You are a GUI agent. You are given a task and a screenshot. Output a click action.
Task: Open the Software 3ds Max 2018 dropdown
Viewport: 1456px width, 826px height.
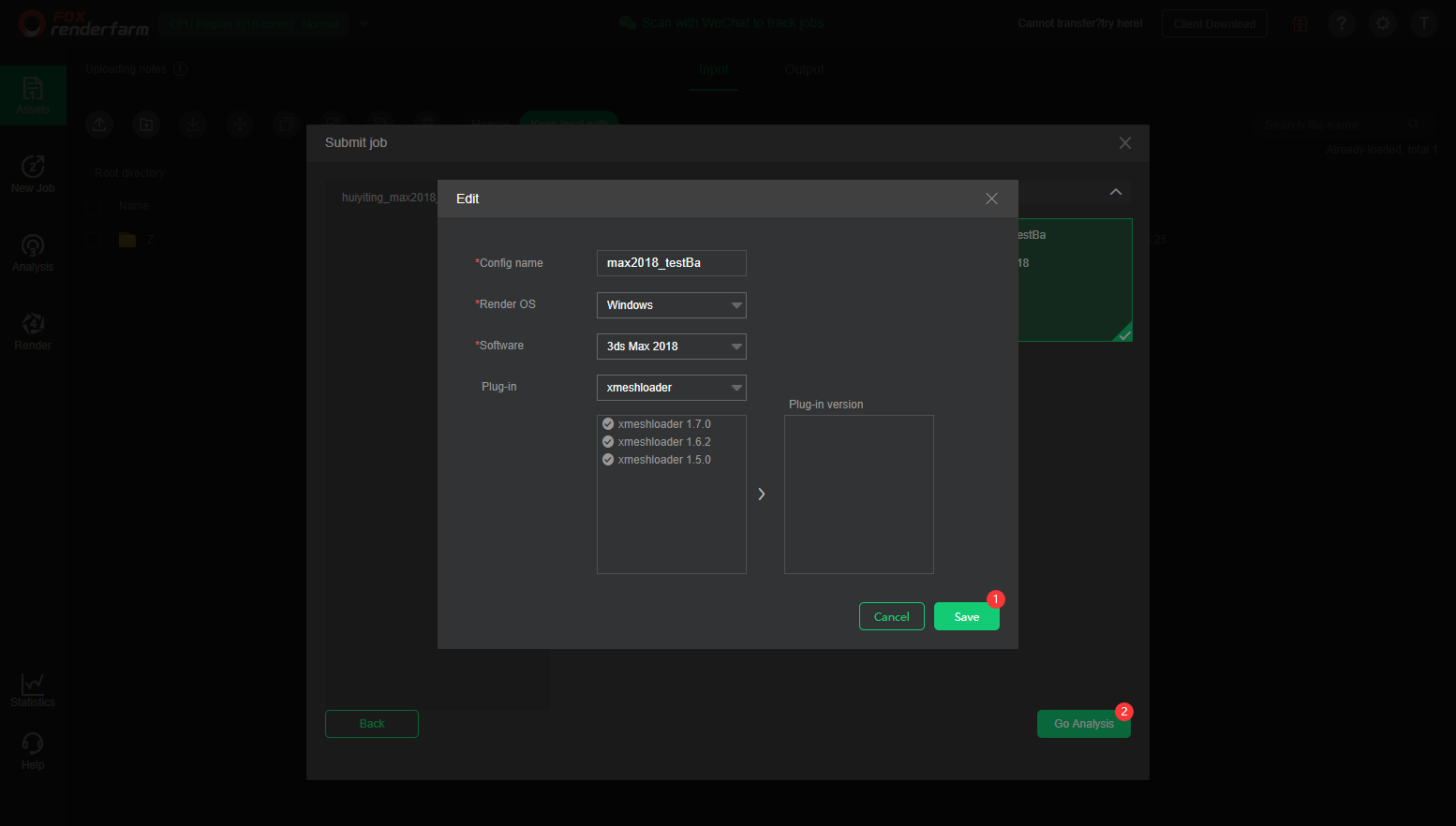(672, 347)
